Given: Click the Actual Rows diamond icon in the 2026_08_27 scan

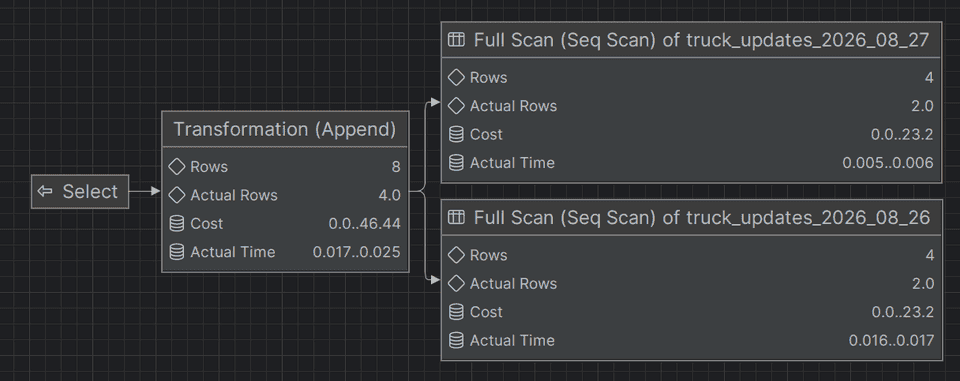Looking at the screenshot, I should click(x=456, y=106).
